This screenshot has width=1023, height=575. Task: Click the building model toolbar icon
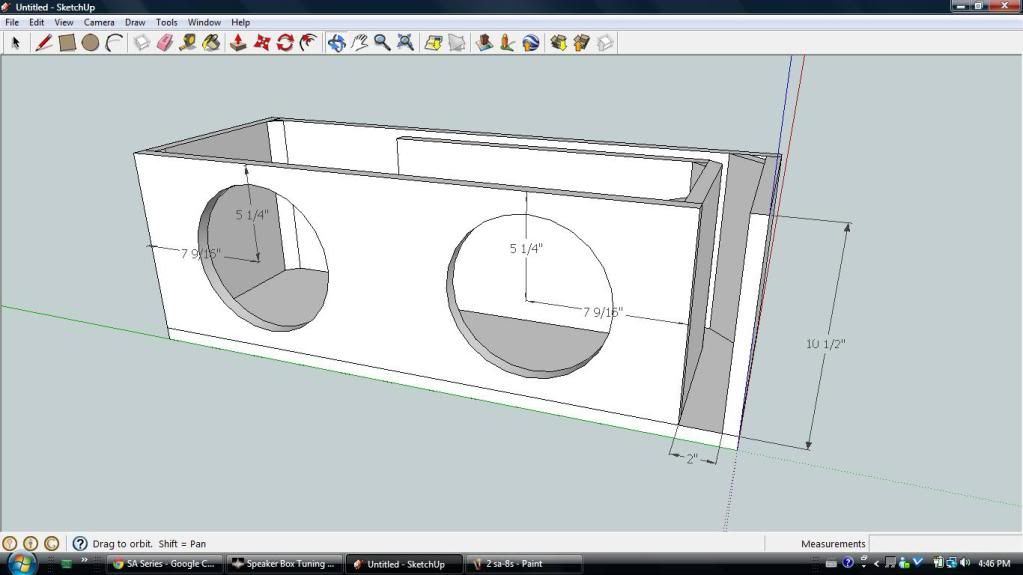click(484, 43)
